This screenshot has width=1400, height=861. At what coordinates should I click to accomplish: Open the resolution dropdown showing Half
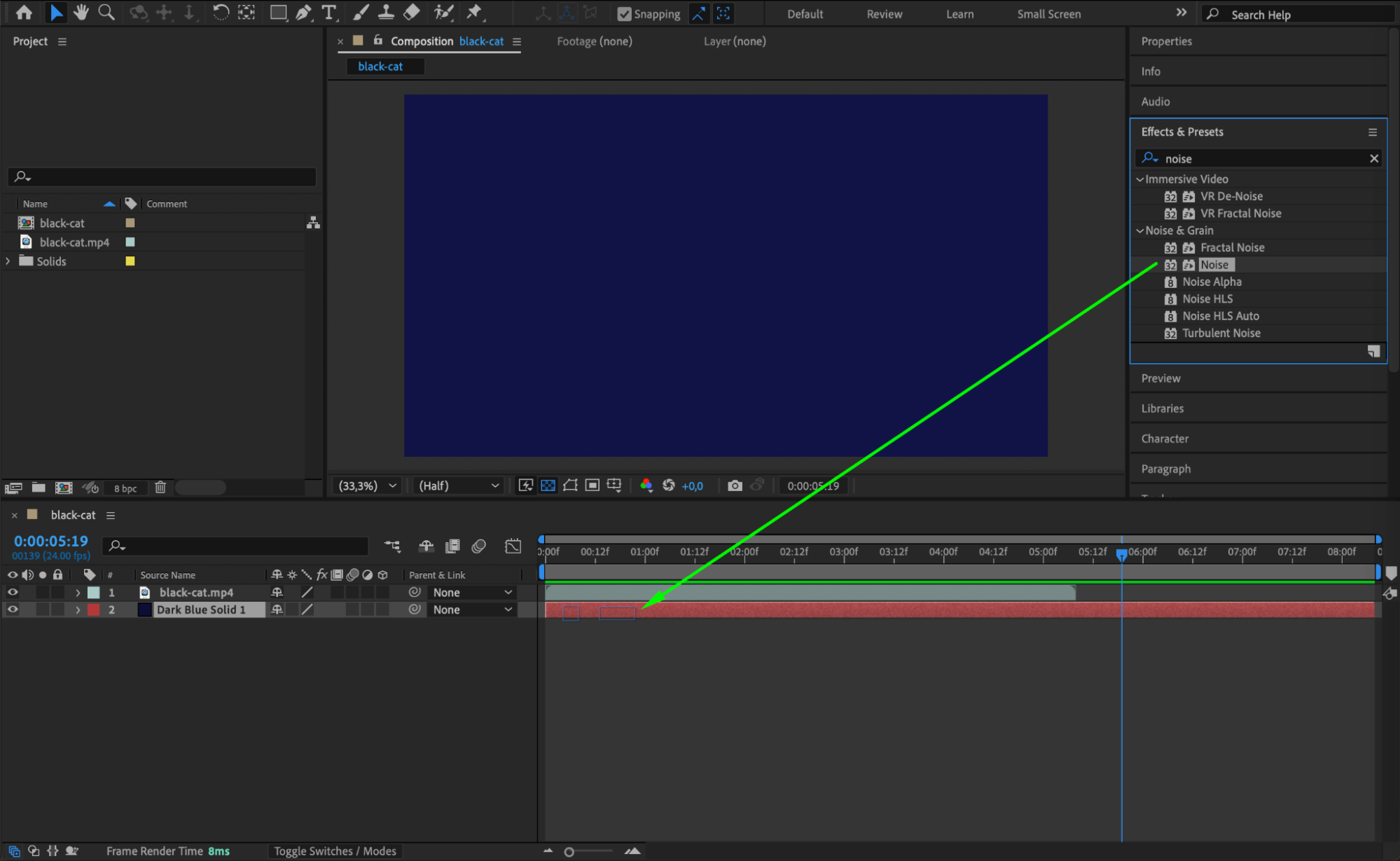459,485
